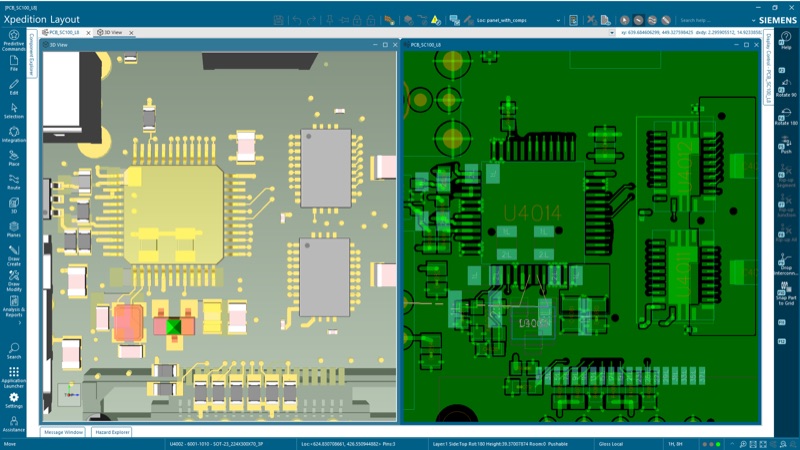
Task: Open Analysis & Reports
Action: [14, 306]
